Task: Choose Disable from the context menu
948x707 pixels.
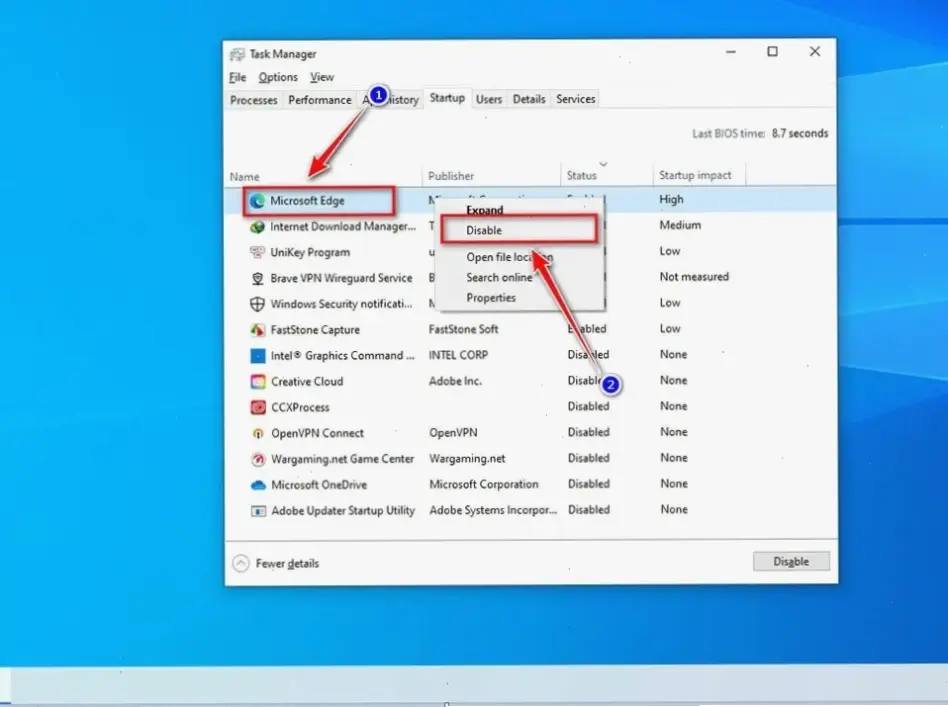Action: click(484, 231)
